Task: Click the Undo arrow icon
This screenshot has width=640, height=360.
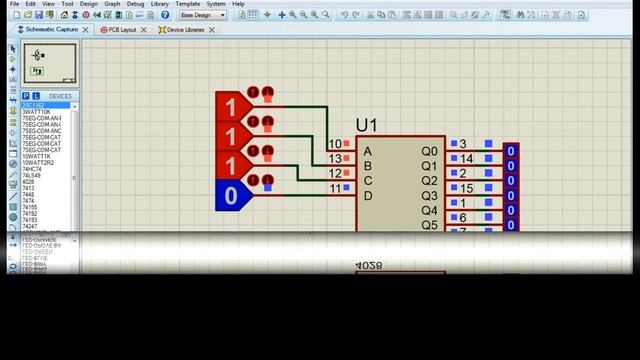Action: click(344, 15)
